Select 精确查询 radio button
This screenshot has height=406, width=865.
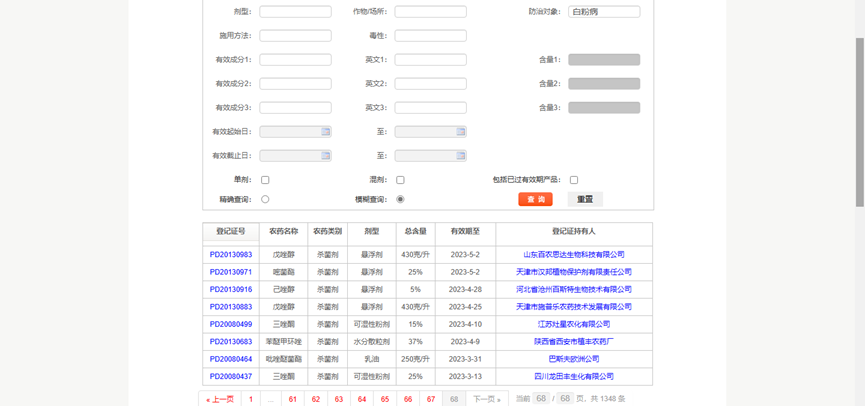(x=265, y=199)
